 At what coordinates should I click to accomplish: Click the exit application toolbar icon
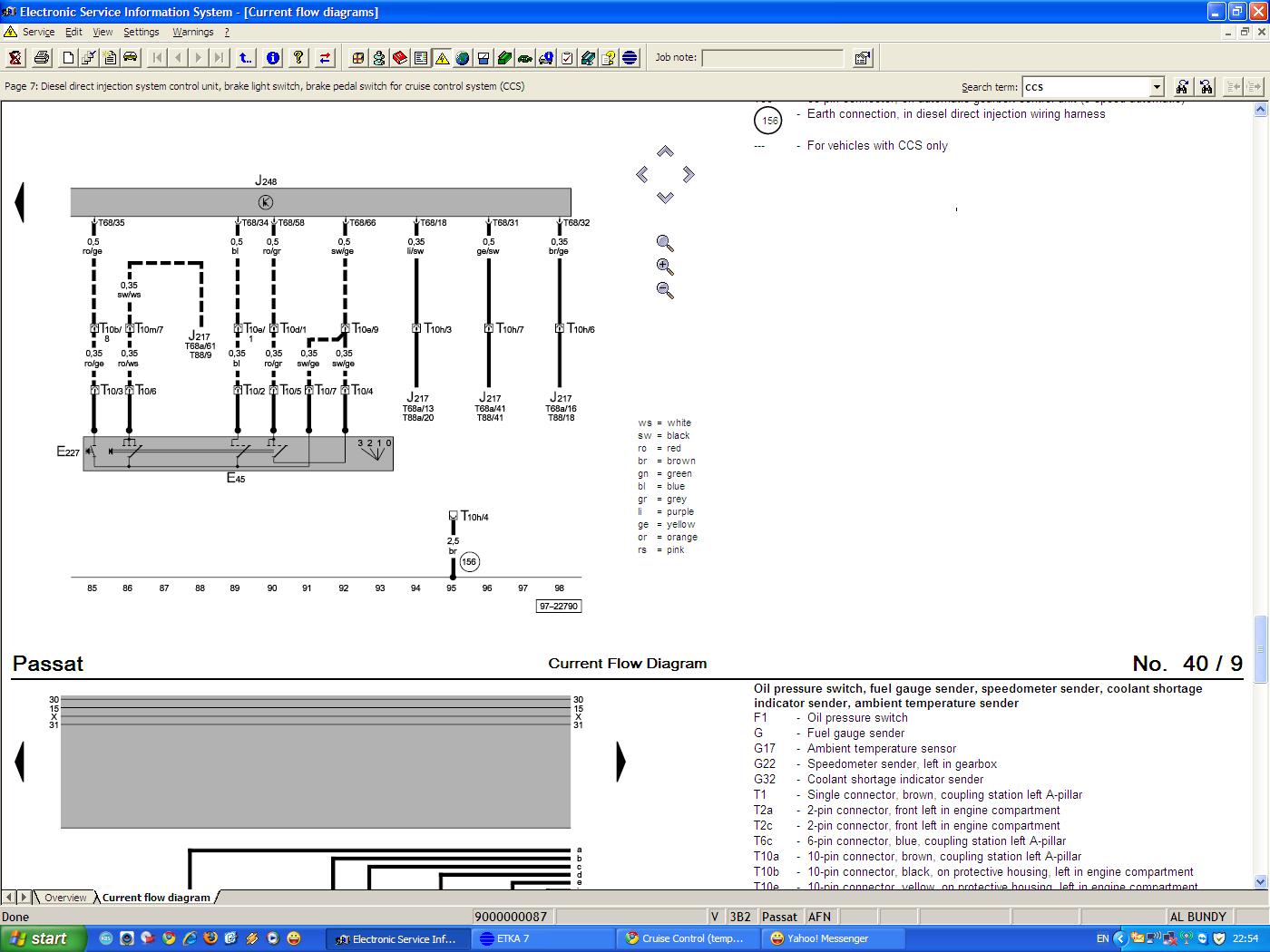15,58
